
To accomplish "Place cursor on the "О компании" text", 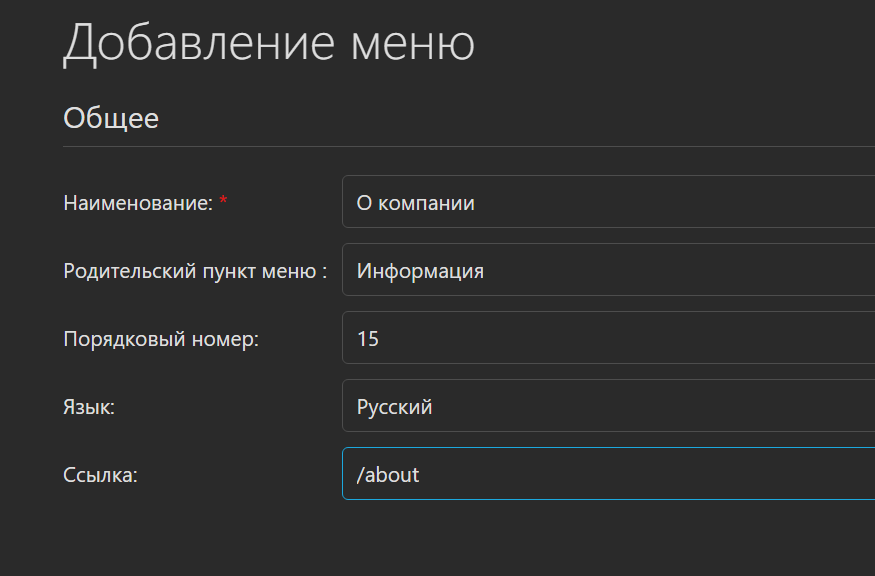I will pyautogui.click(x=415, y=203).
